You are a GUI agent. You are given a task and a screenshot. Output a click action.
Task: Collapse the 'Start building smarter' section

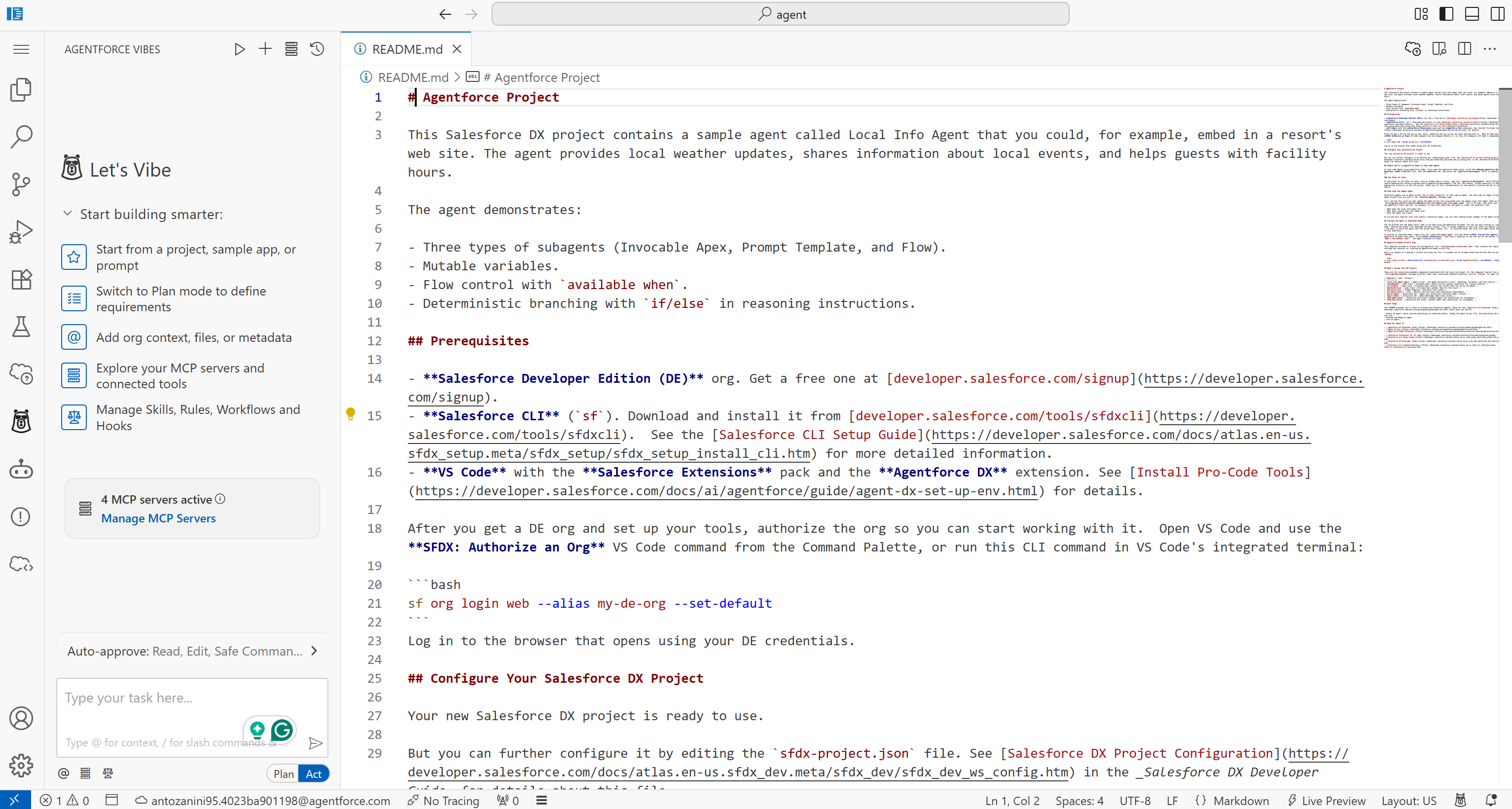point(67,214)
